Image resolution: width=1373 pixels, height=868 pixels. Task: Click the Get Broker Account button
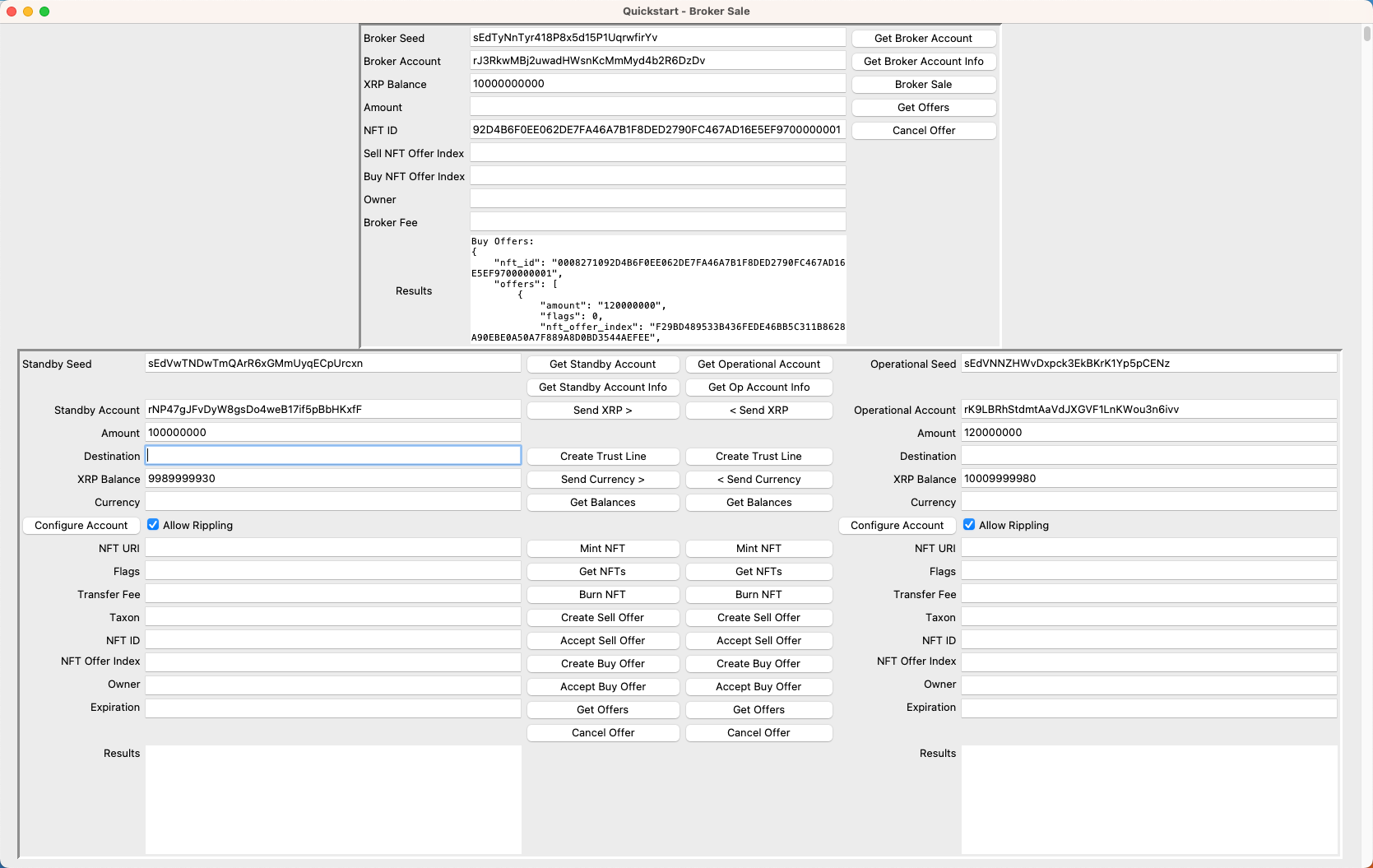[923, 39]
